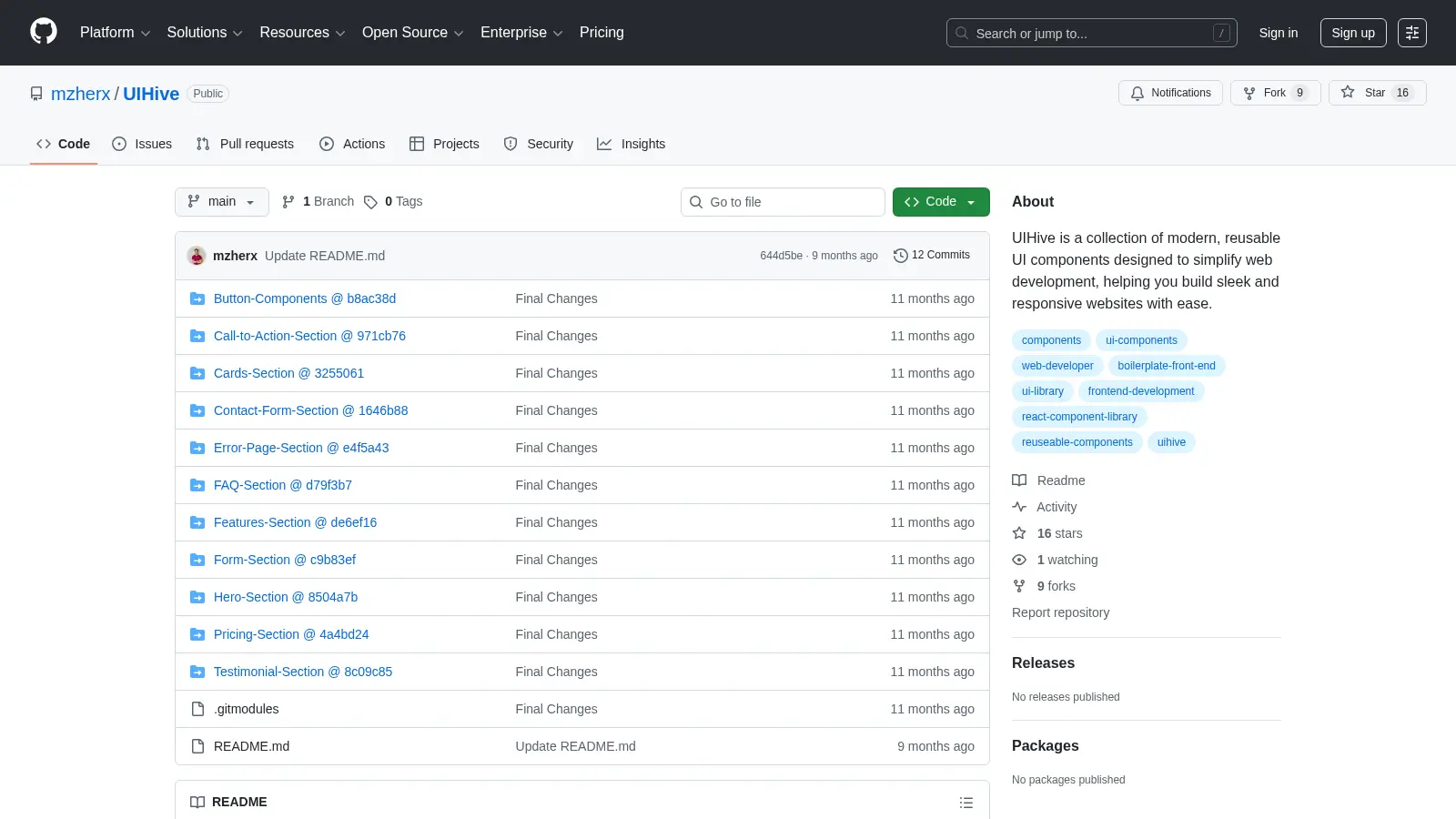Open the Call-to-Action-Section @ 971cb76 link
Screen dimensions: 1456x819
coord(309,336)
